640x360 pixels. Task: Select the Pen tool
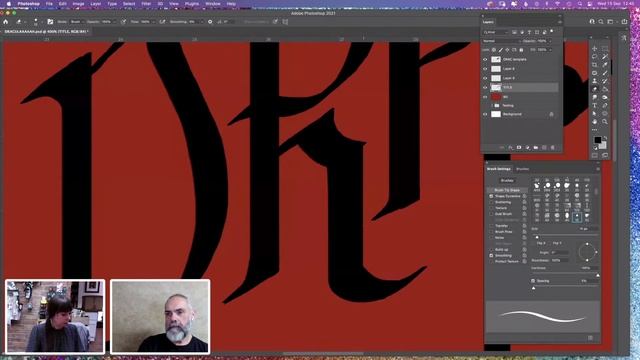(x=605, y=105)
